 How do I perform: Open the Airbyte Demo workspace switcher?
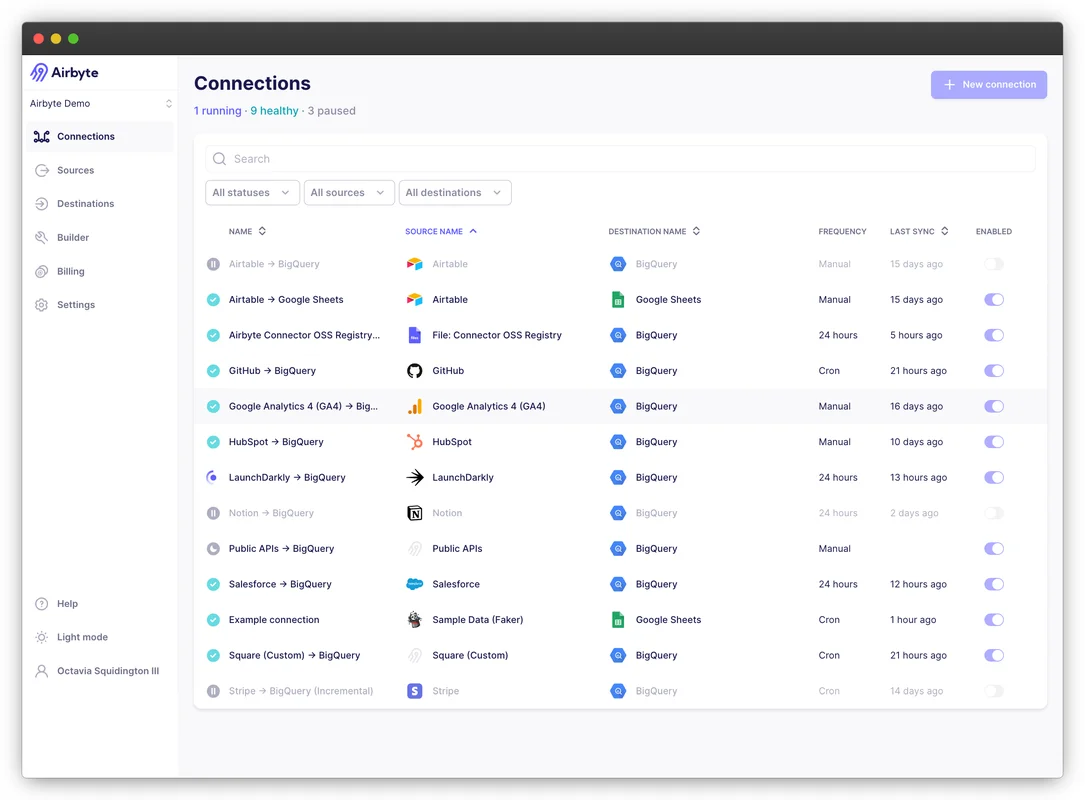[99, 103]
